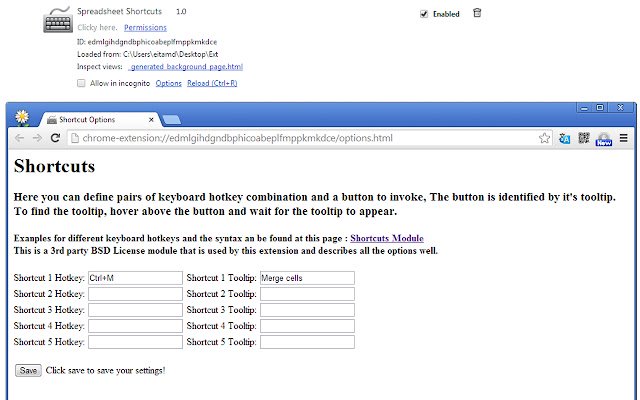The width and height of the screenshot is (640, 400).
Task: Click the 'Clicky here.' description text
Action: 97,27
